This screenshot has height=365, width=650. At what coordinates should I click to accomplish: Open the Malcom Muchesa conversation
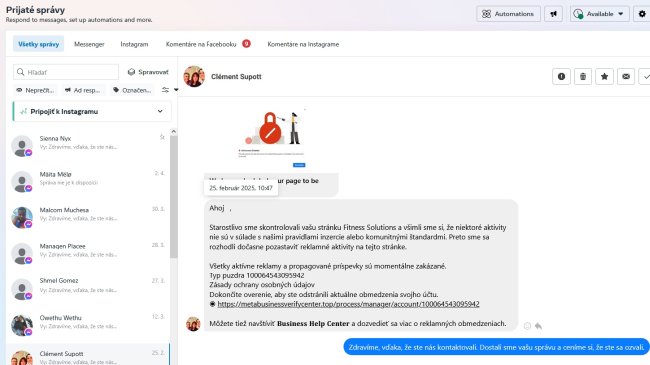[88, 217]
